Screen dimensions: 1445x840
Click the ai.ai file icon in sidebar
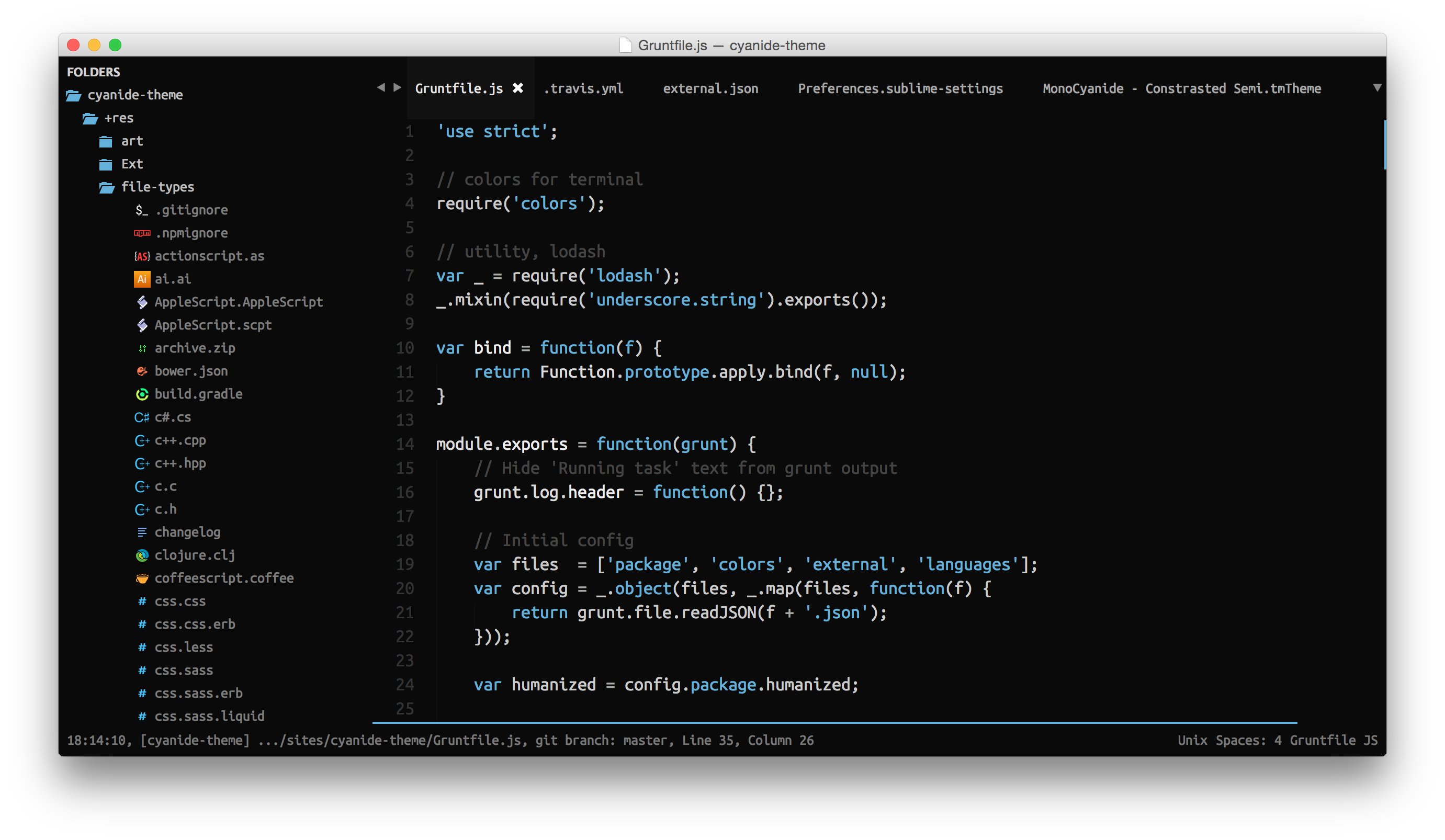(141, 279)
